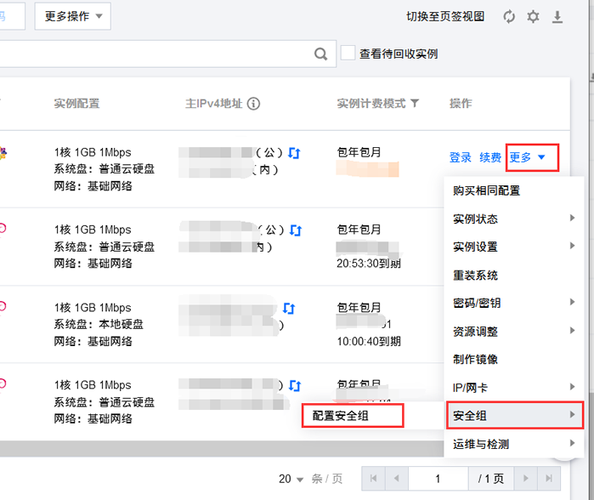Click 操作 column header
This screenshot has height=500, width=594.
click(x=461, y=103)
